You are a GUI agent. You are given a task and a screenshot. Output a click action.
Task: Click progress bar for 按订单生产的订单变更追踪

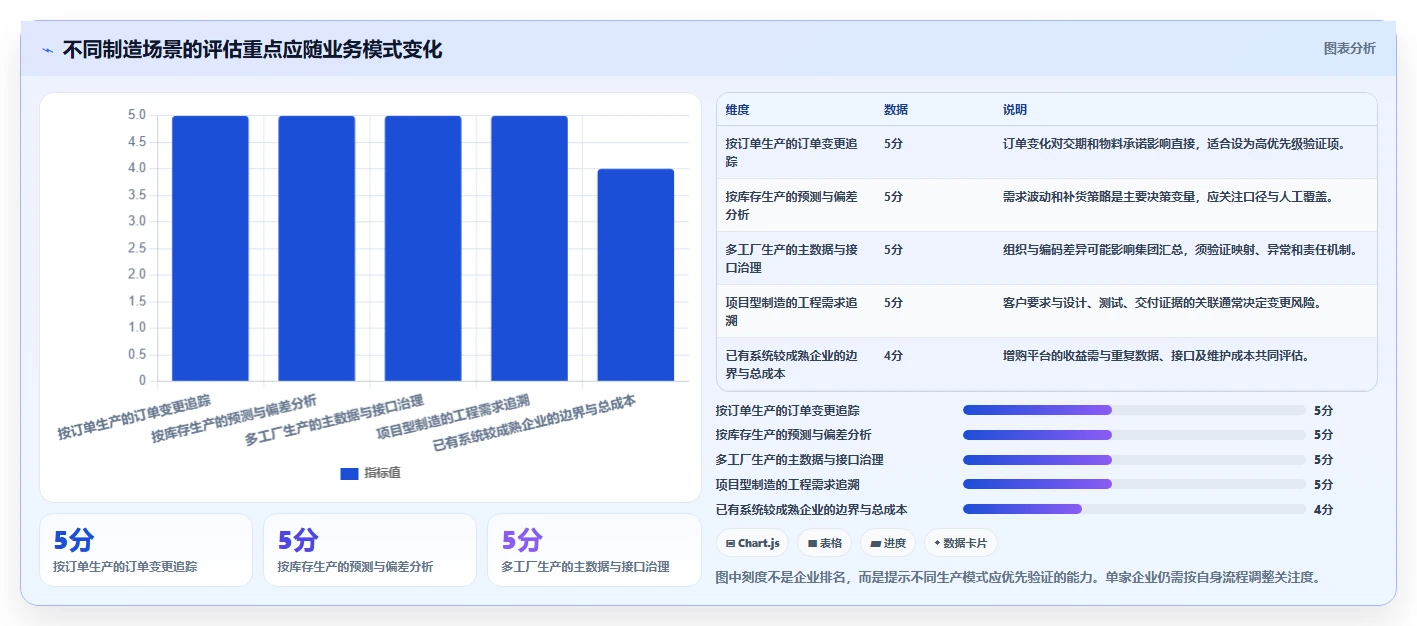coord(1134,410)
